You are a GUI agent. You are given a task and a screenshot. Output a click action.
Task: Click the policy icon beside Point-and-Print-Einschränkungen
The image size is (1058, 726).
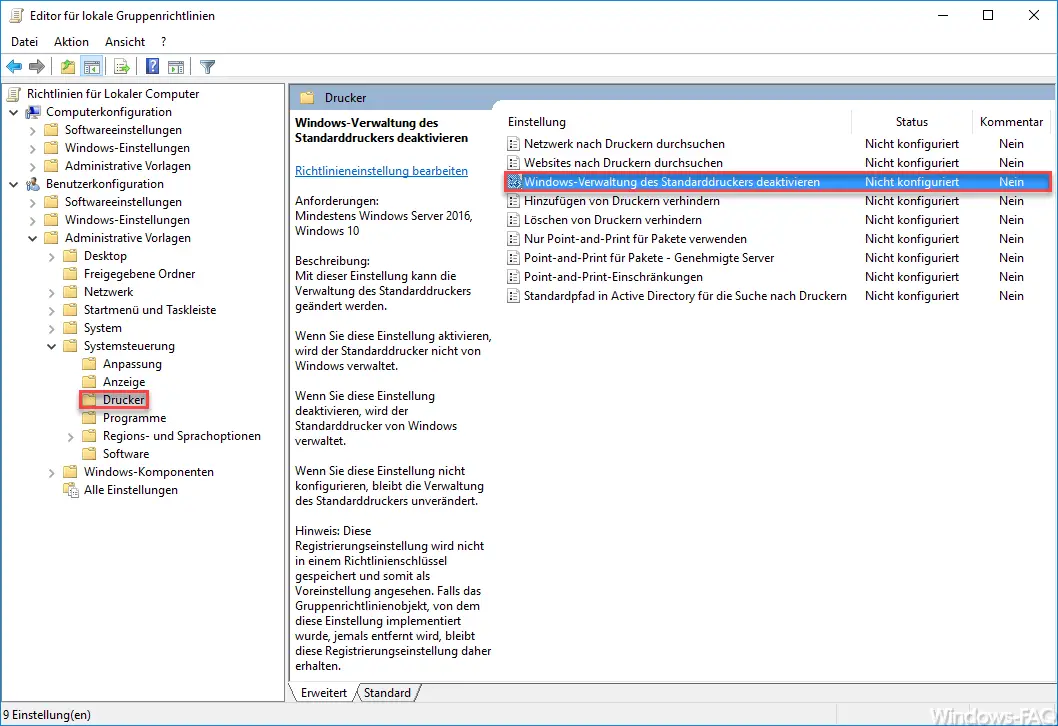[513, 277]
